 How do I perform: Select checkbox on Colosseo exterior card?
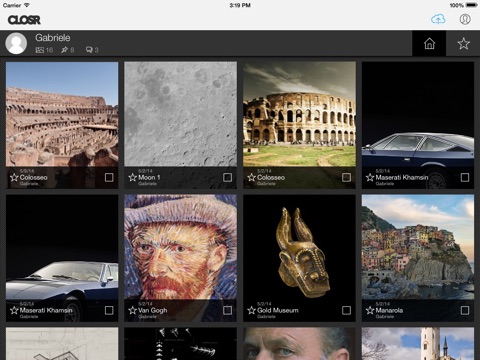346,177
